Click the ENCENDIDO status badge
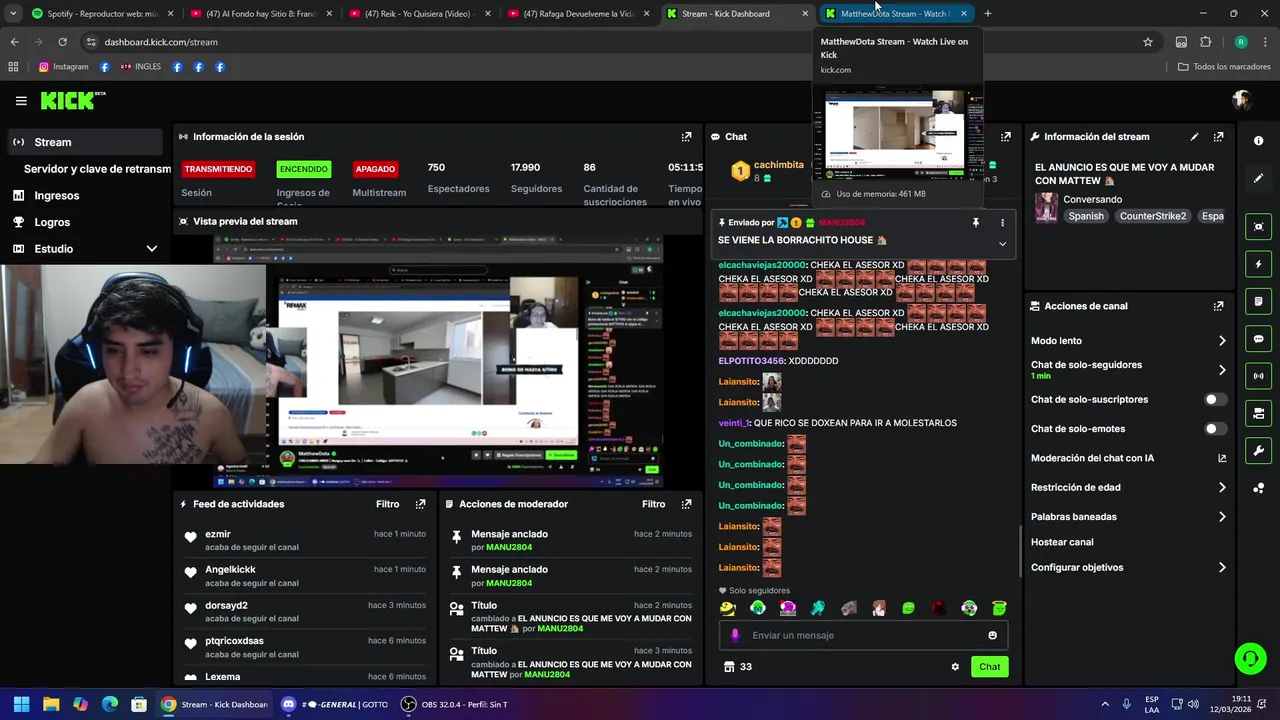Screen dimensions: 1280x720 click(303, 169)
